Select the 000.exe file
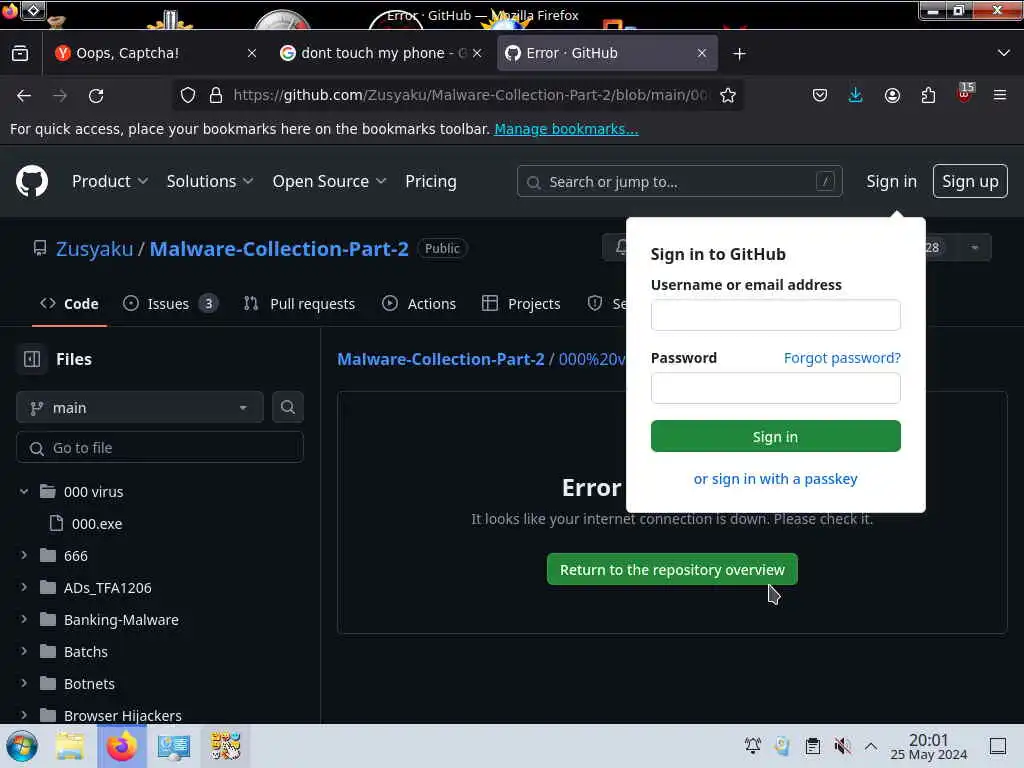 (x=97, y=524)
